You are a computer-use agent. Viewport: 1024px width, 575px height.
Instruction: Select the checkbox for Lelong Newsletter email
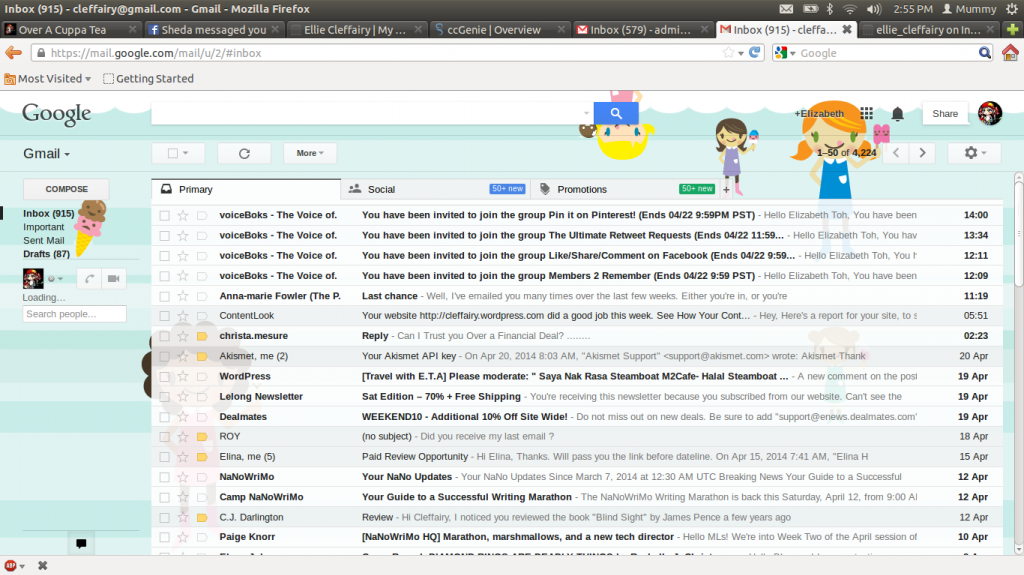coord(165,397)
